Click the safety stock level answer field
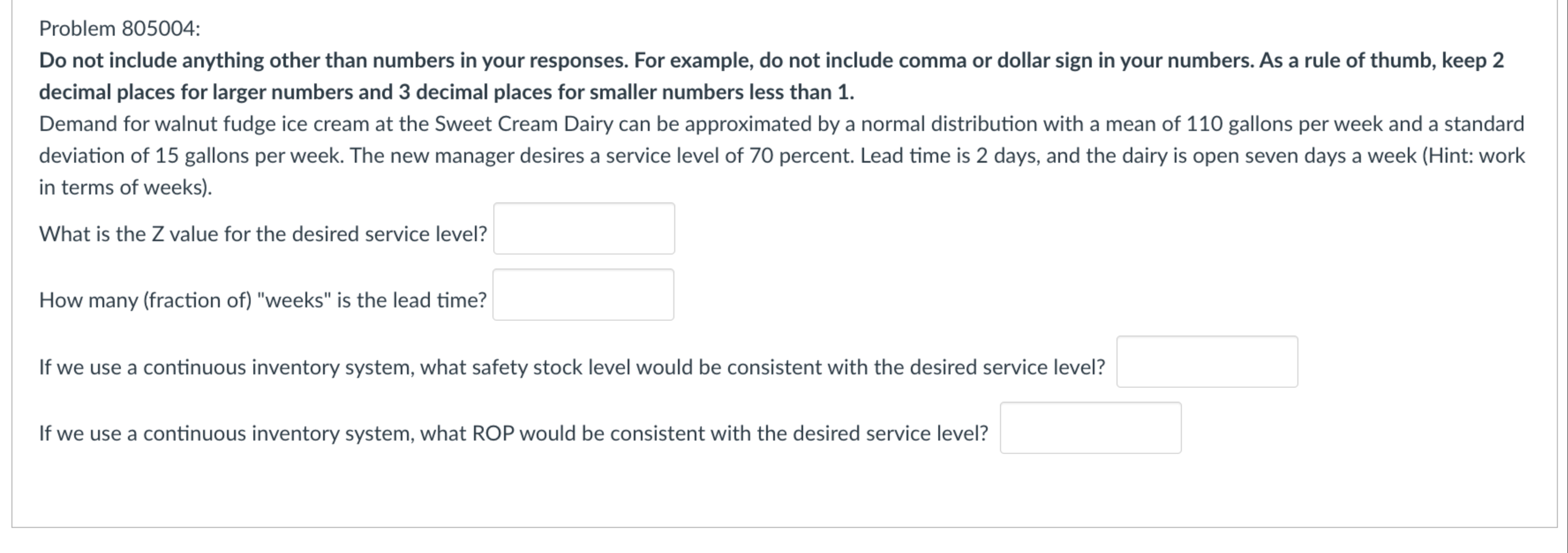This screenshot has height=553, width=1568. [x=1207, y=362]
